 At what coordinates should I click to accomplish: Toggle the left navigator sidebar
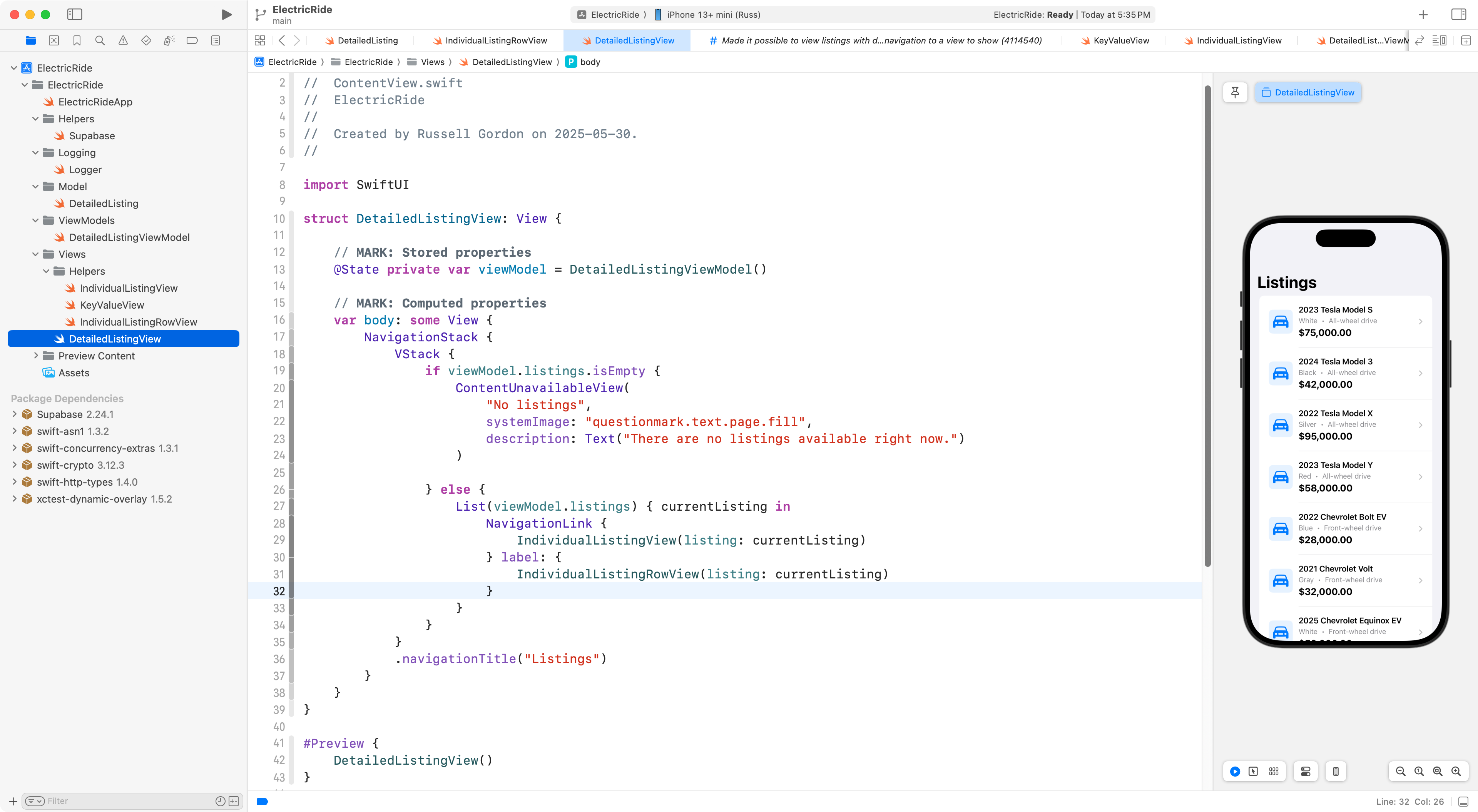coord(75,14)
